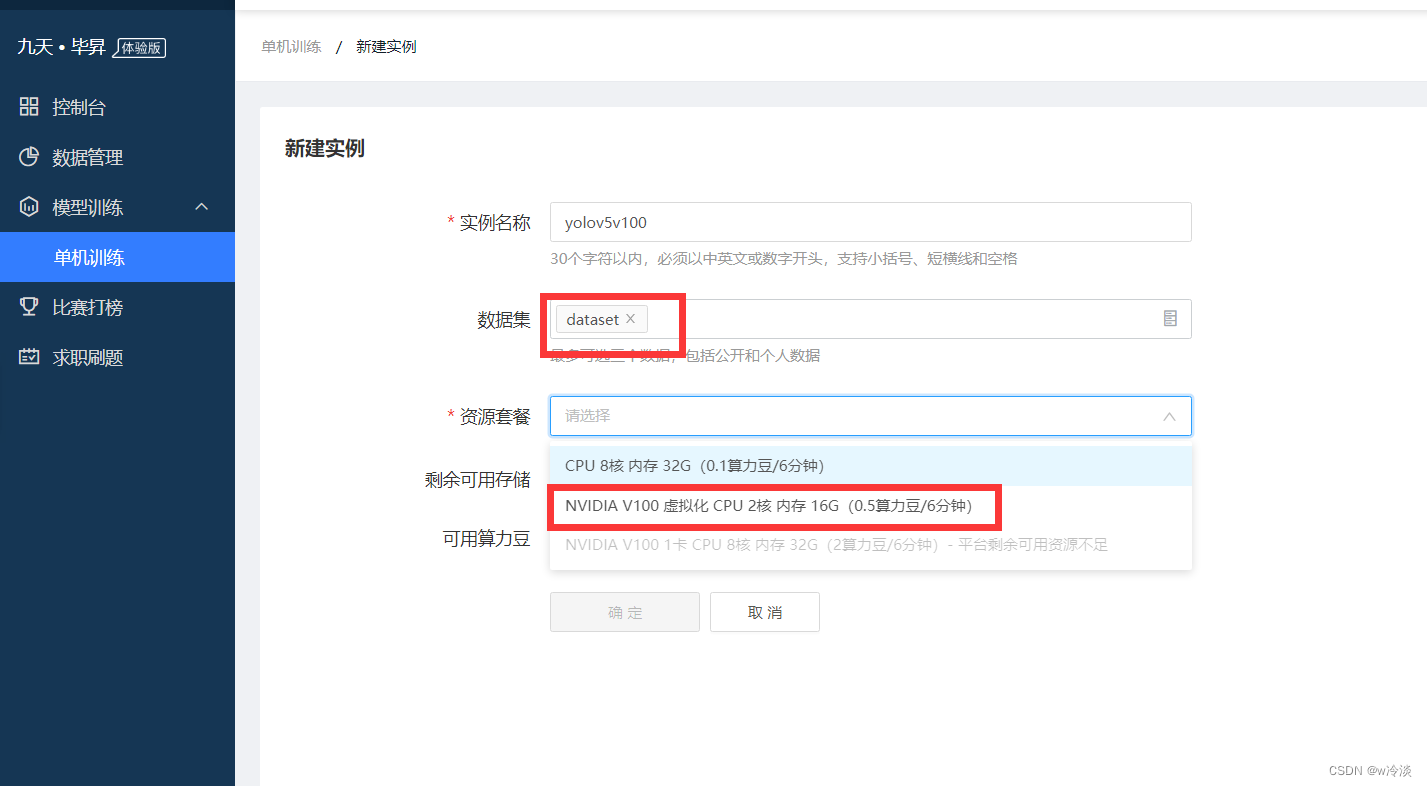Click inside the 数据集 selection field
The height and width of the screenshot is (786, 1427).
[870, 319]
